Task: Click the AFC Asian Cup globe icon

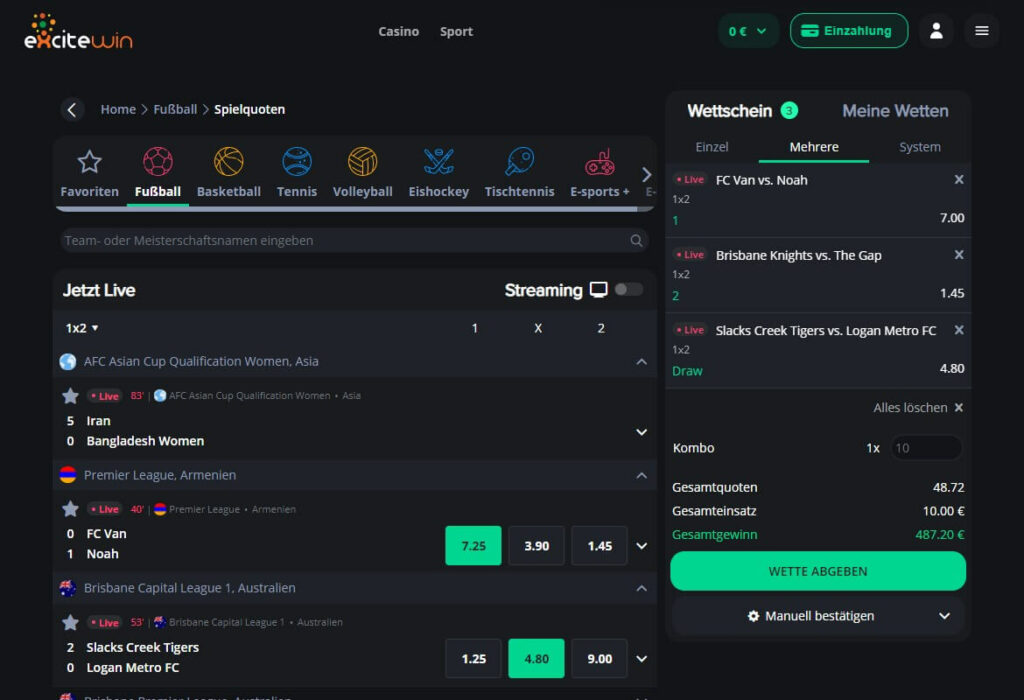Action: tap(68, 361)
